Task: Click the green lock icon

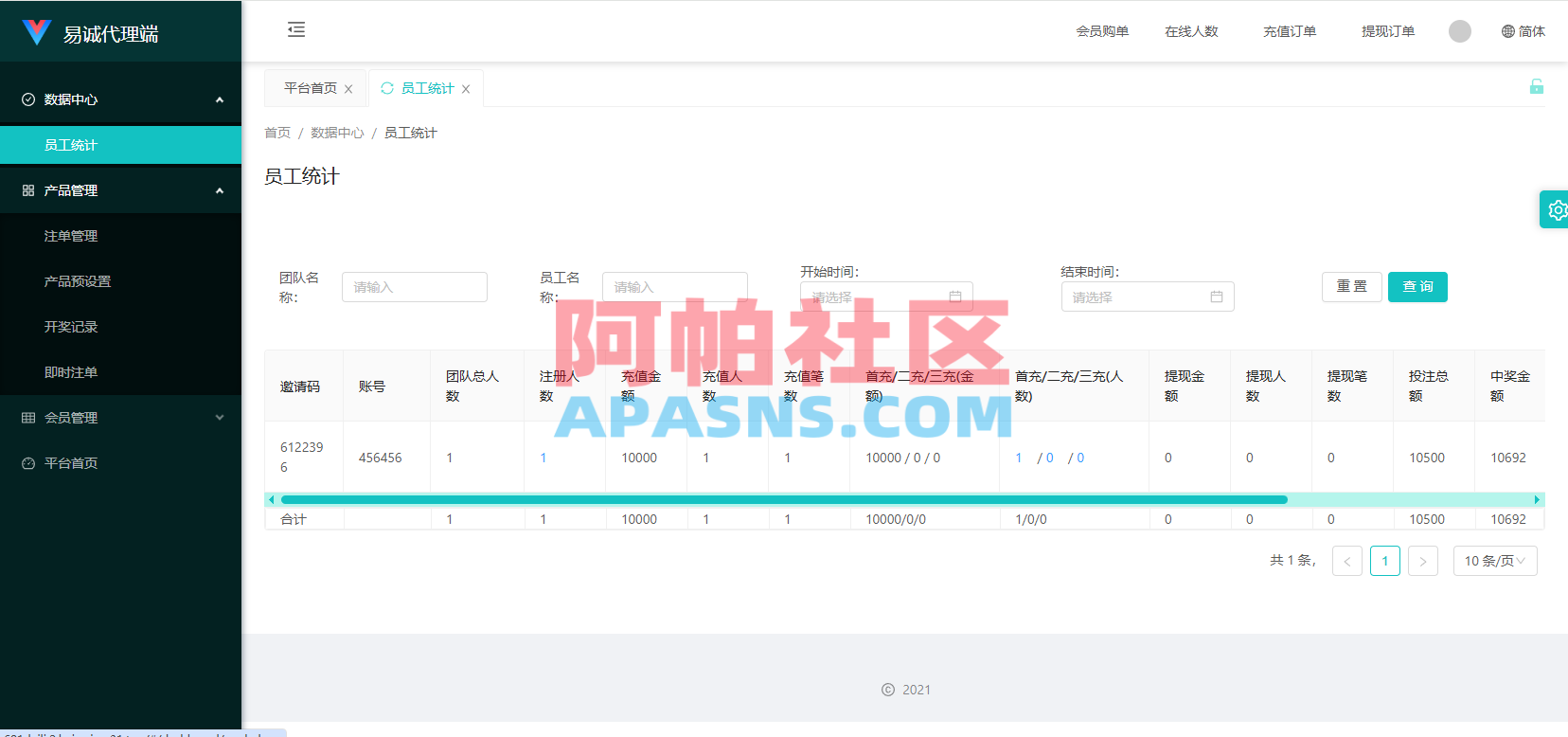Action: coord(1537,86)
